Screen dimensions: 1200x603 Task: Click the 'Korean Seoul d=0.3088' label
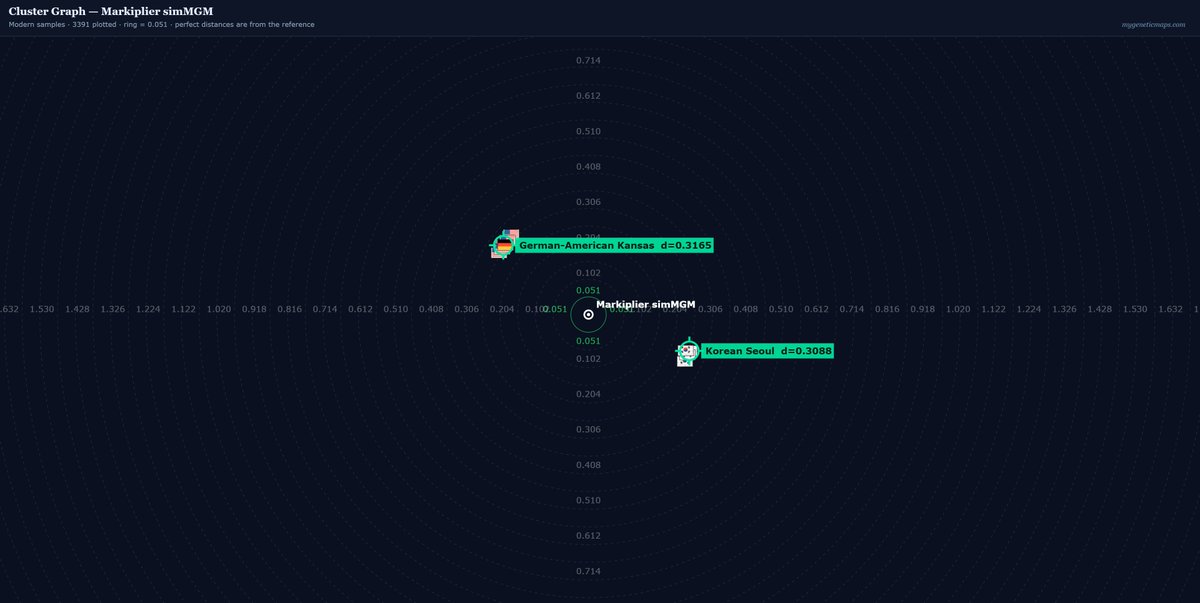coord(768,351)
